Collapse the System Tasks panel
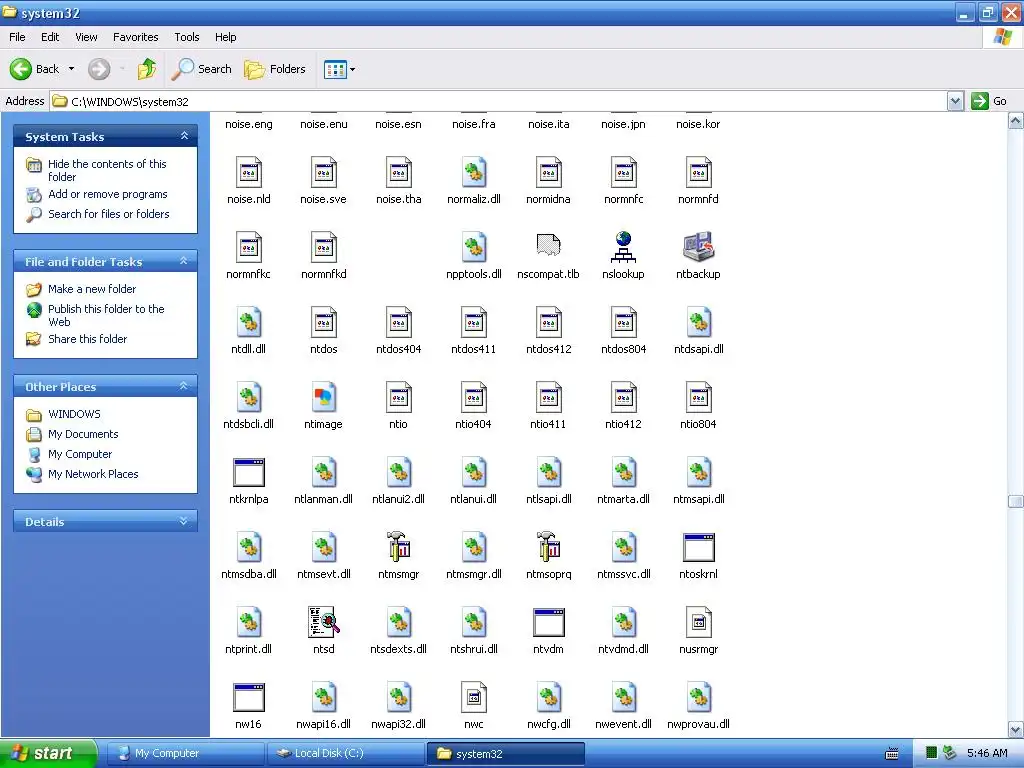 (x=184, y=136)
